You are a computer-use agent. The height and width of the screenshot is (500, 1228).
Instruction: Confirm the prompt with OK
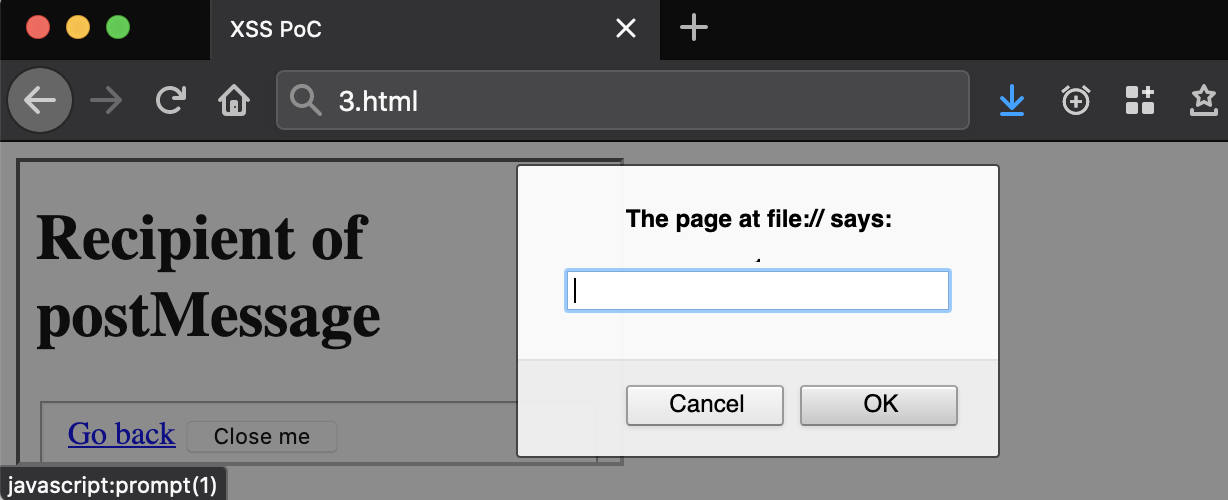[x=879, y=404]
